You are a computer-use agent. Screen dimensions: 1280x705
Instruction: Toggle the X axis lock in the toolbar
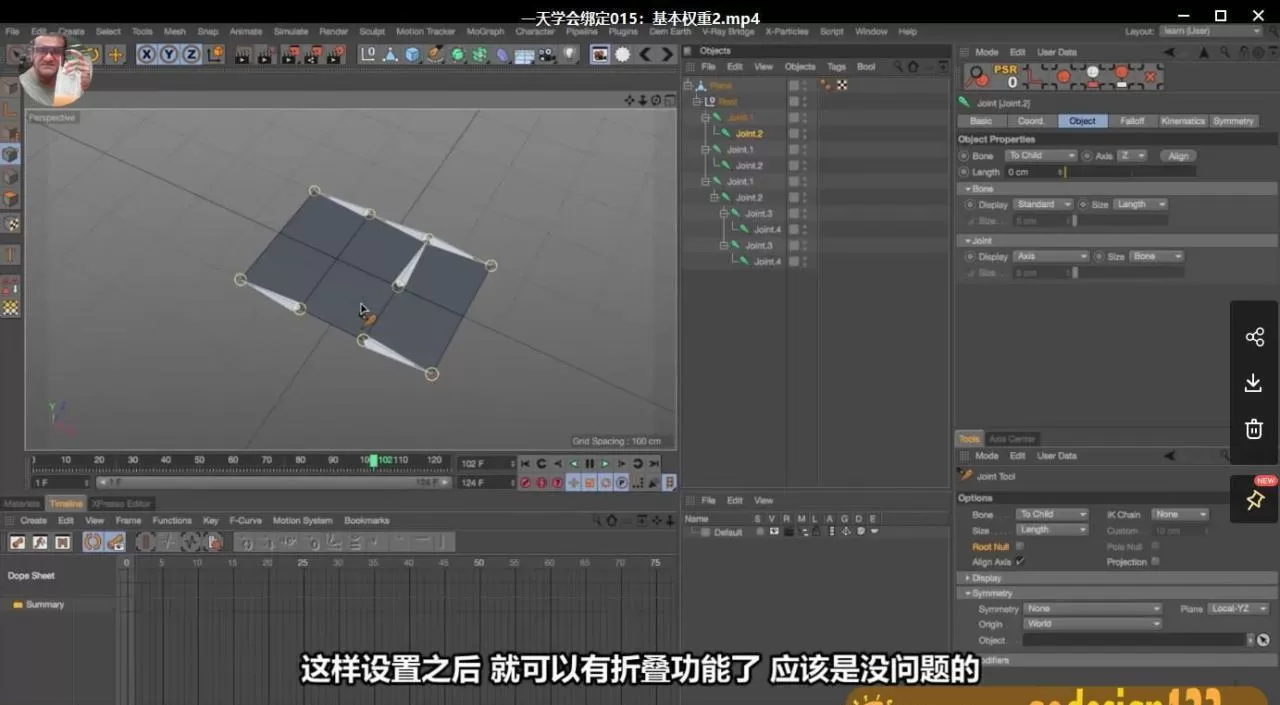(145, 52)
